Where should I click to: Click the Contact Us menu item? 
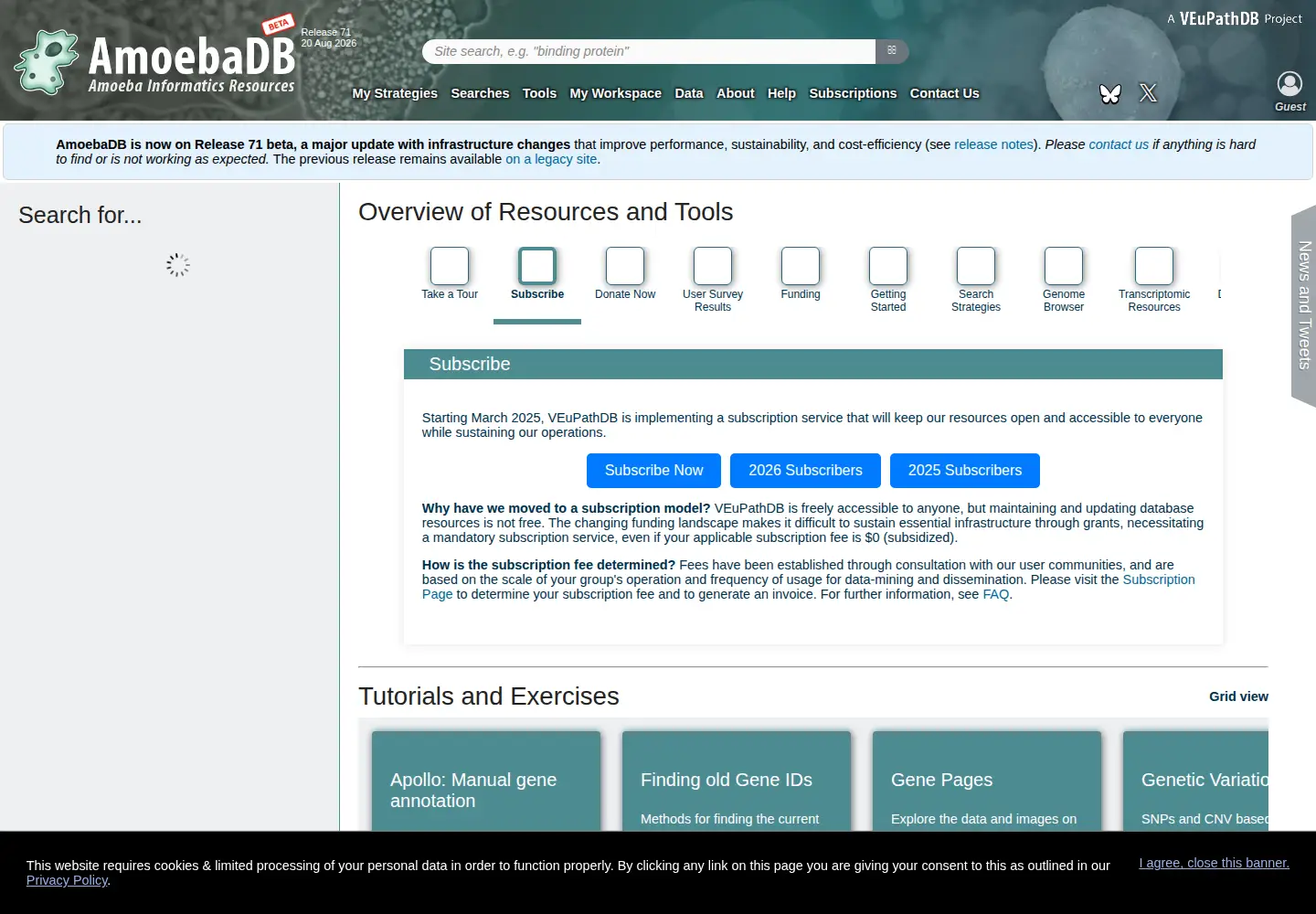pos(944,93)
